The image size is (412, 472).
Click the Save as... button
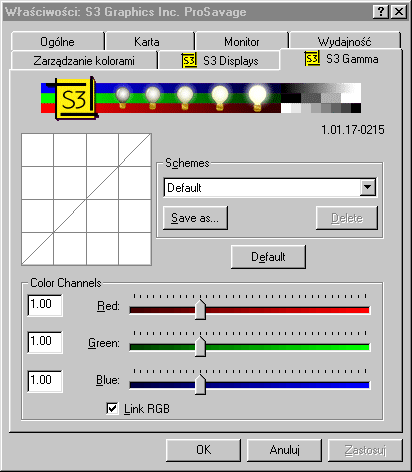pyautogui.click(x=195, y=218)
